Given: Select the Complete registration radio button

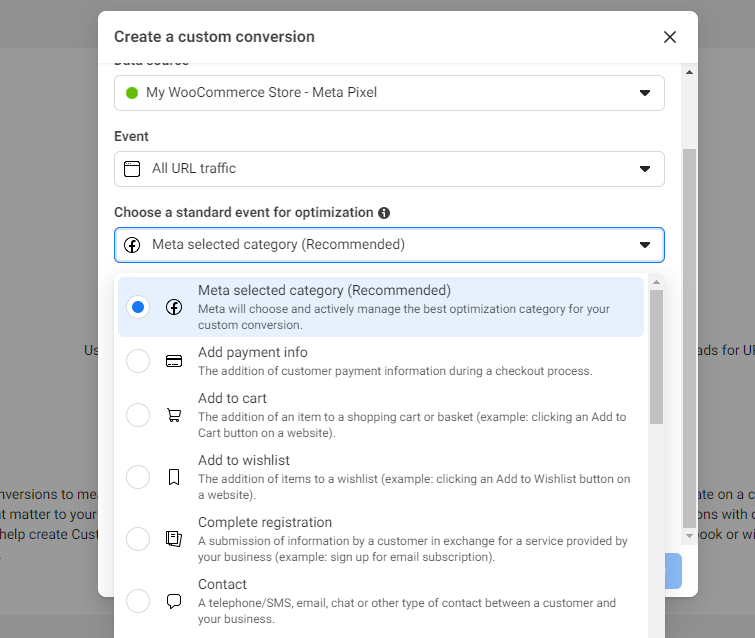Looking at the screenshot, I should click(138, 539).
